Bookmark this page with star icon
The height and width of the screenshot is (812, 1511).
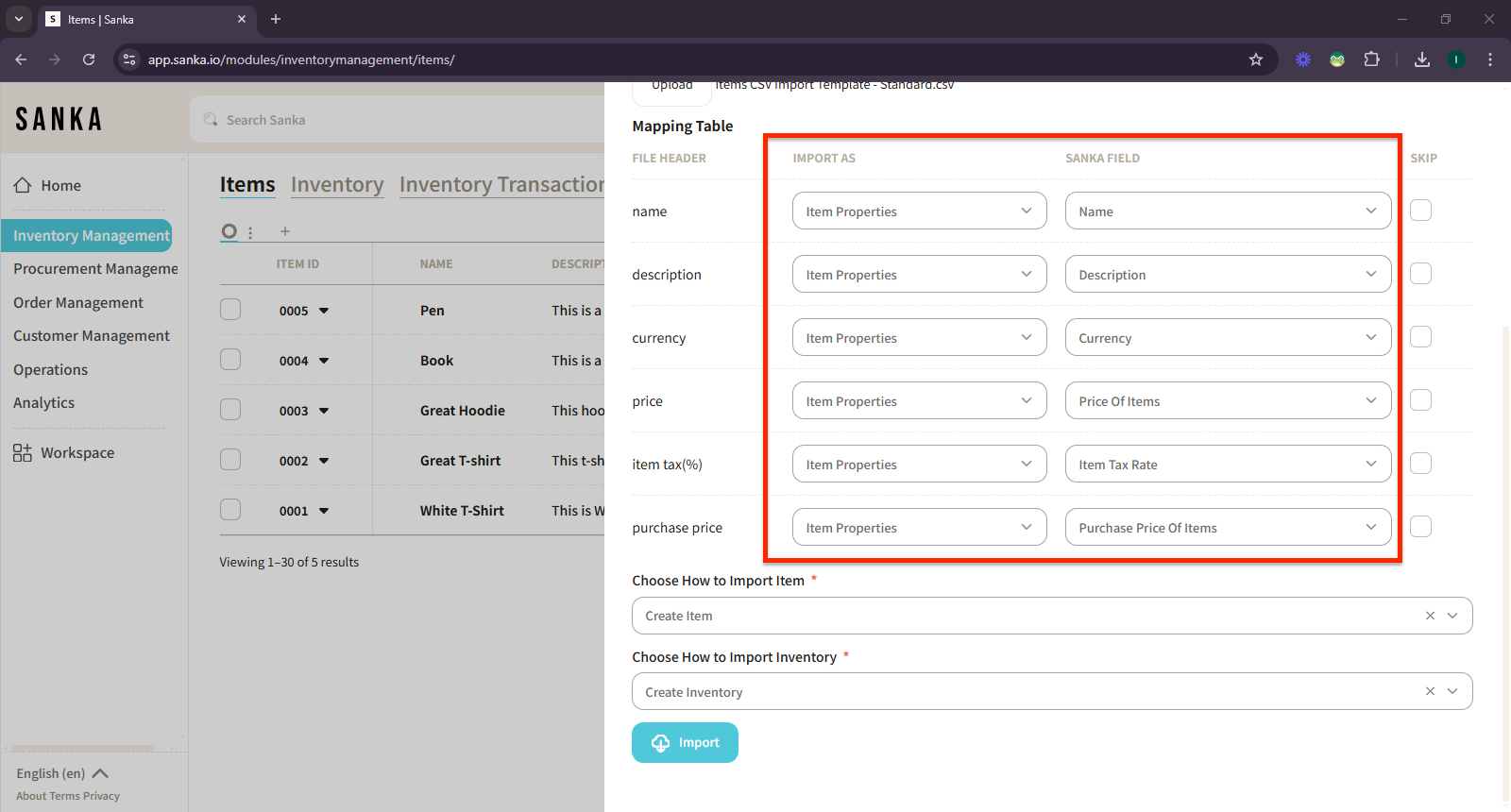[x=1256, y=59]
